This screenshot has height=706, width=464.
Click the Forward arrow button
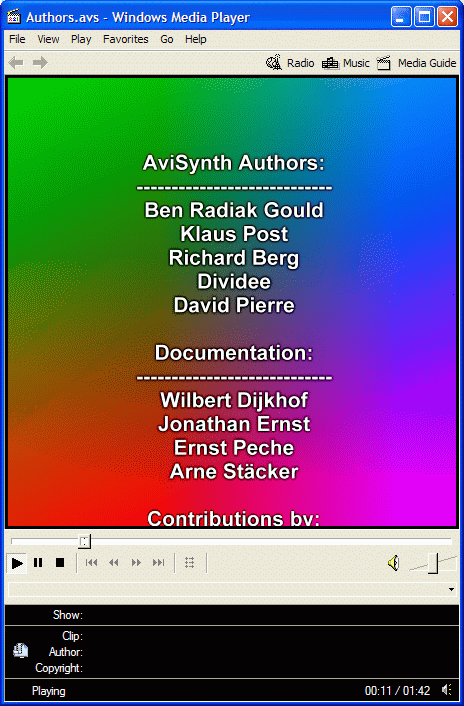click(x=40, y=63)
